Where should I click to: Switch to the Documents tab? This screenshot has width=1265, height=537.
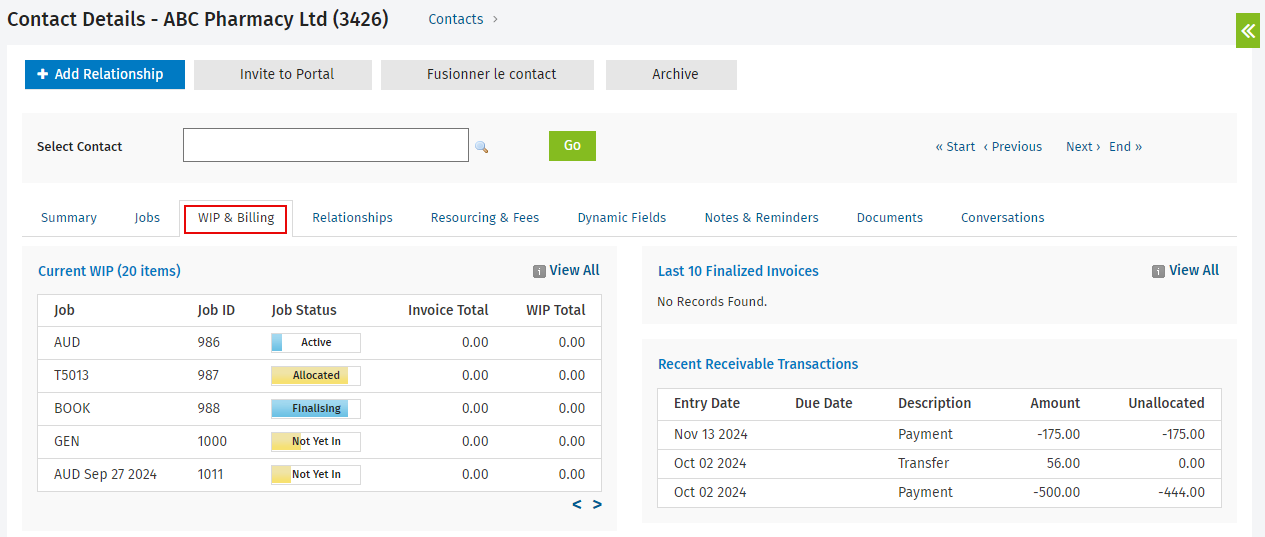[890, 218]
